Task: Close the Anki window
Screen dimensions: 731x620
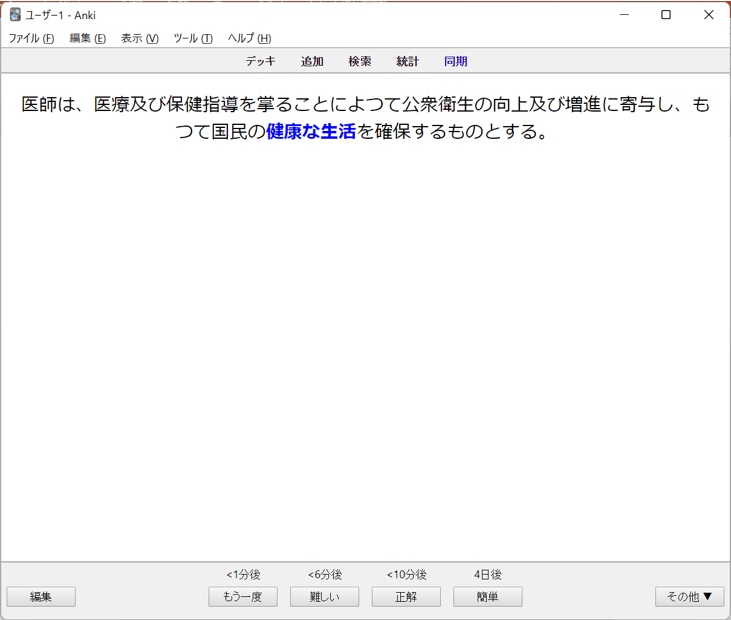Action: (709, 15)
